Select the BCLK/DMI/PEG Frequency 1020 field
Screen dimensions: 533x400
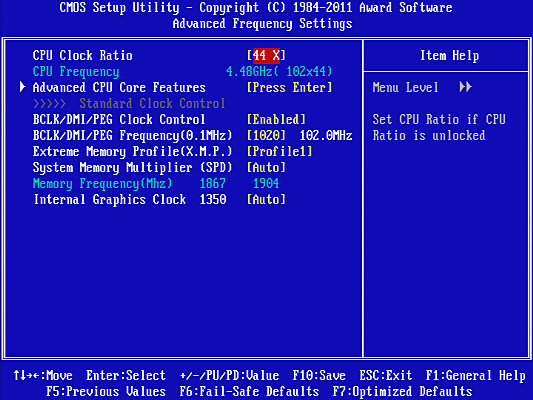pyautogui.click(x=266, y=135)
